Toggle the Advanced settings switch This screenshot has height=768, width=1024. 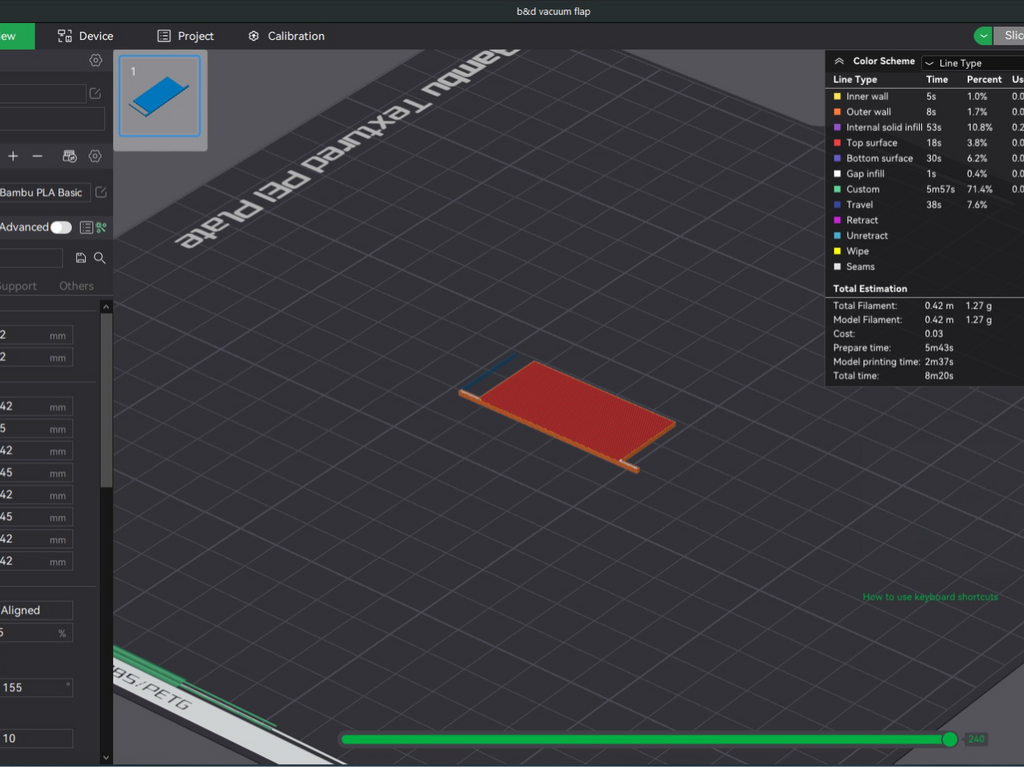(x=61, y=227)
